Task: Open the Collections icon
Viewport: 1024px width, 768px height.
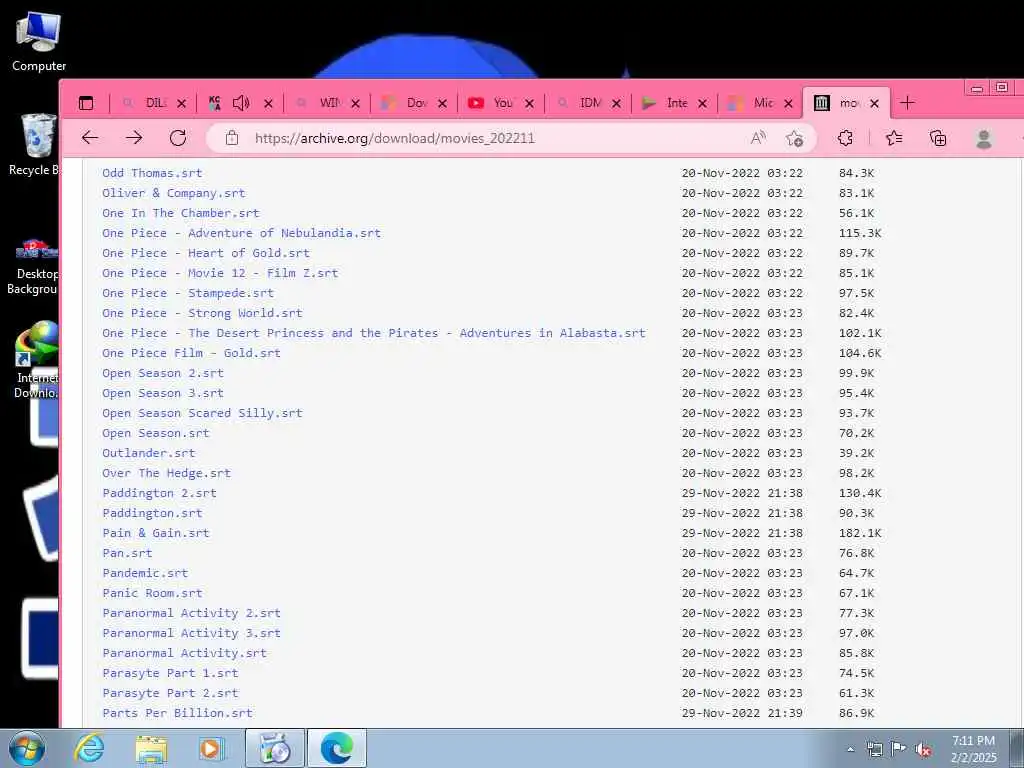Action: pyautogui.click(x=938, y=138)
